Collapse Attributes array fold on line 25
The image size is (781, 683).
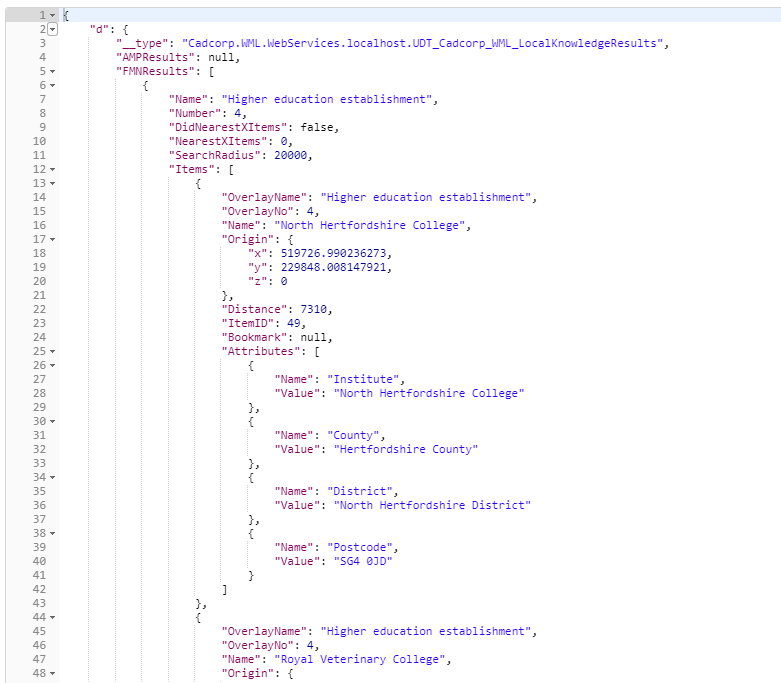click(x=52, y=352)
